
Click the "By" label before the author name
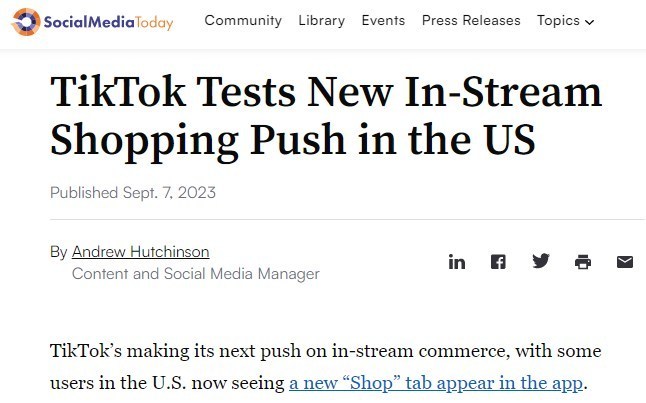pos(59,252)
